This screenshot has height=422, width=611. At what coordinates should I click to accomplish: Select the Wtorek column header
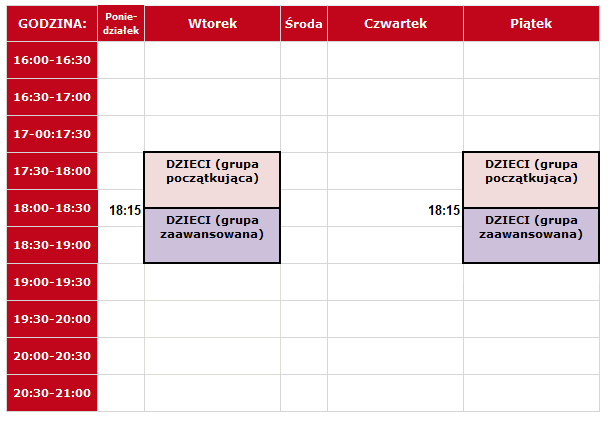tap(212, 23)
